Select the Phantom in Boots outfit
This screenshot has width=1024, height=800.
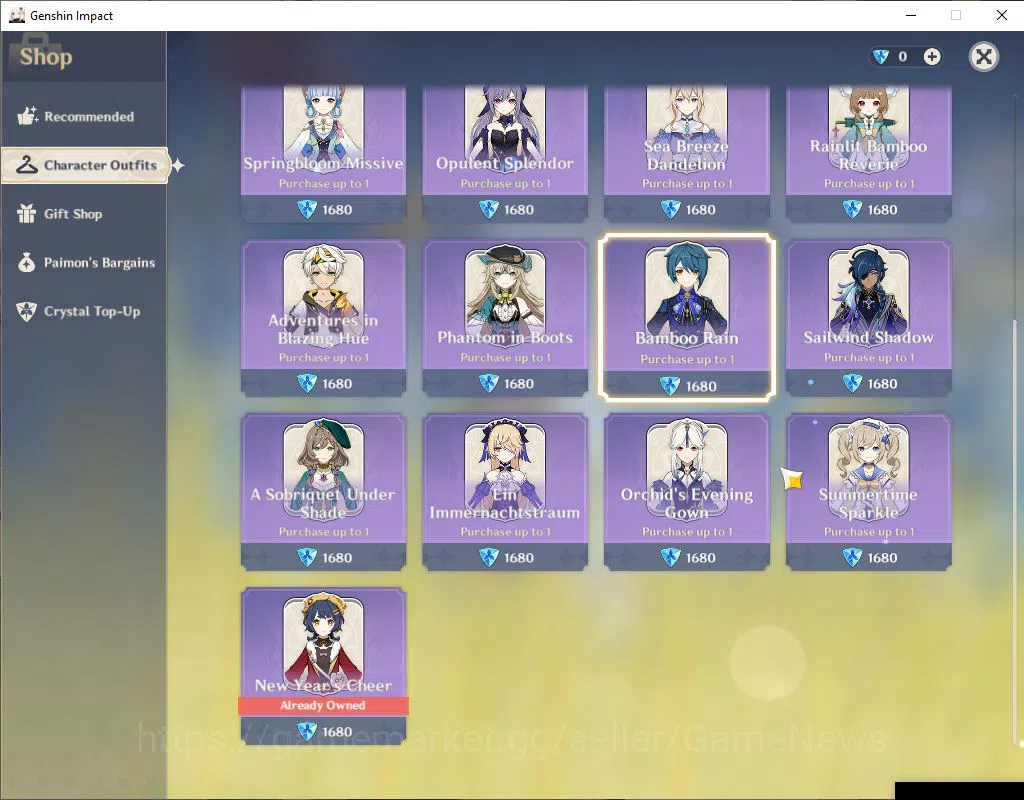(x=505, y=317)
